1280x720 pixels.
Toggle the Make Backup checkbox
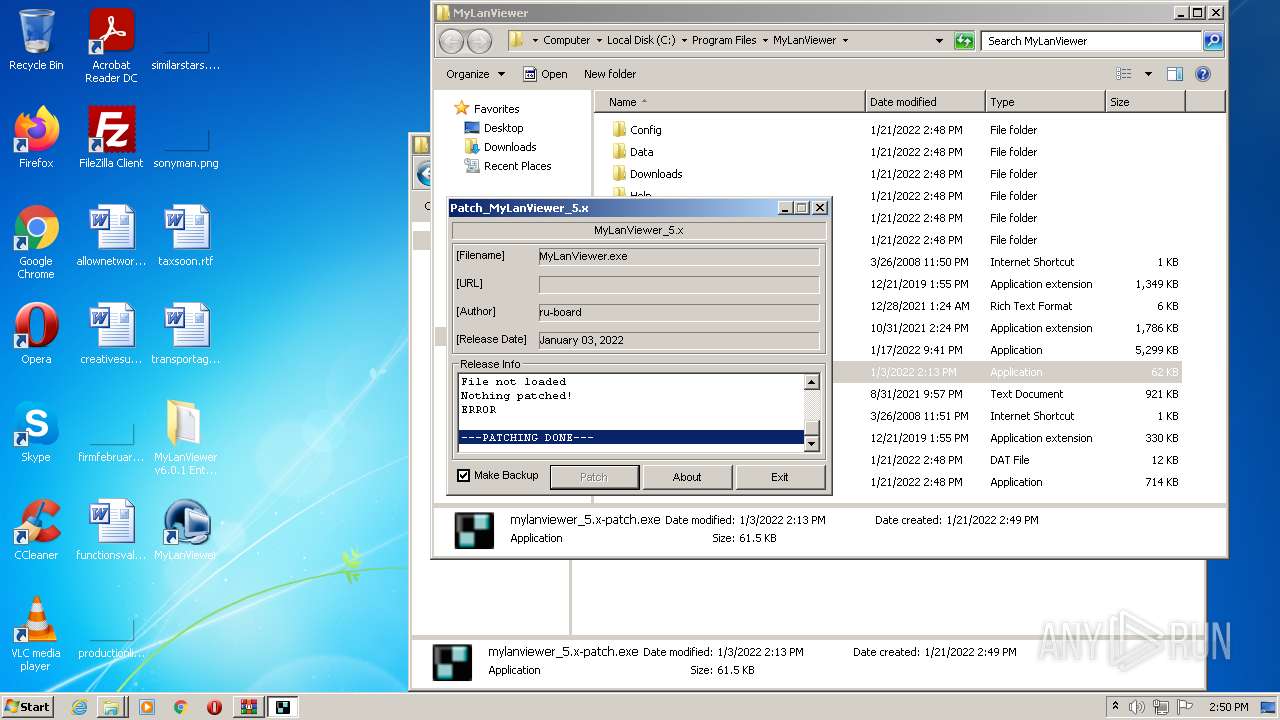[x=463, y=476]
